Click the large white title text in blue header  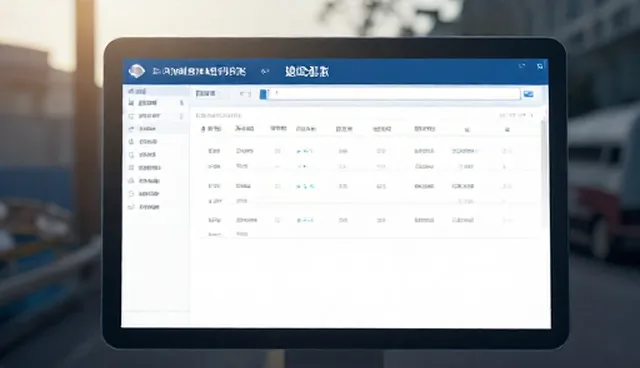(307, 72)
